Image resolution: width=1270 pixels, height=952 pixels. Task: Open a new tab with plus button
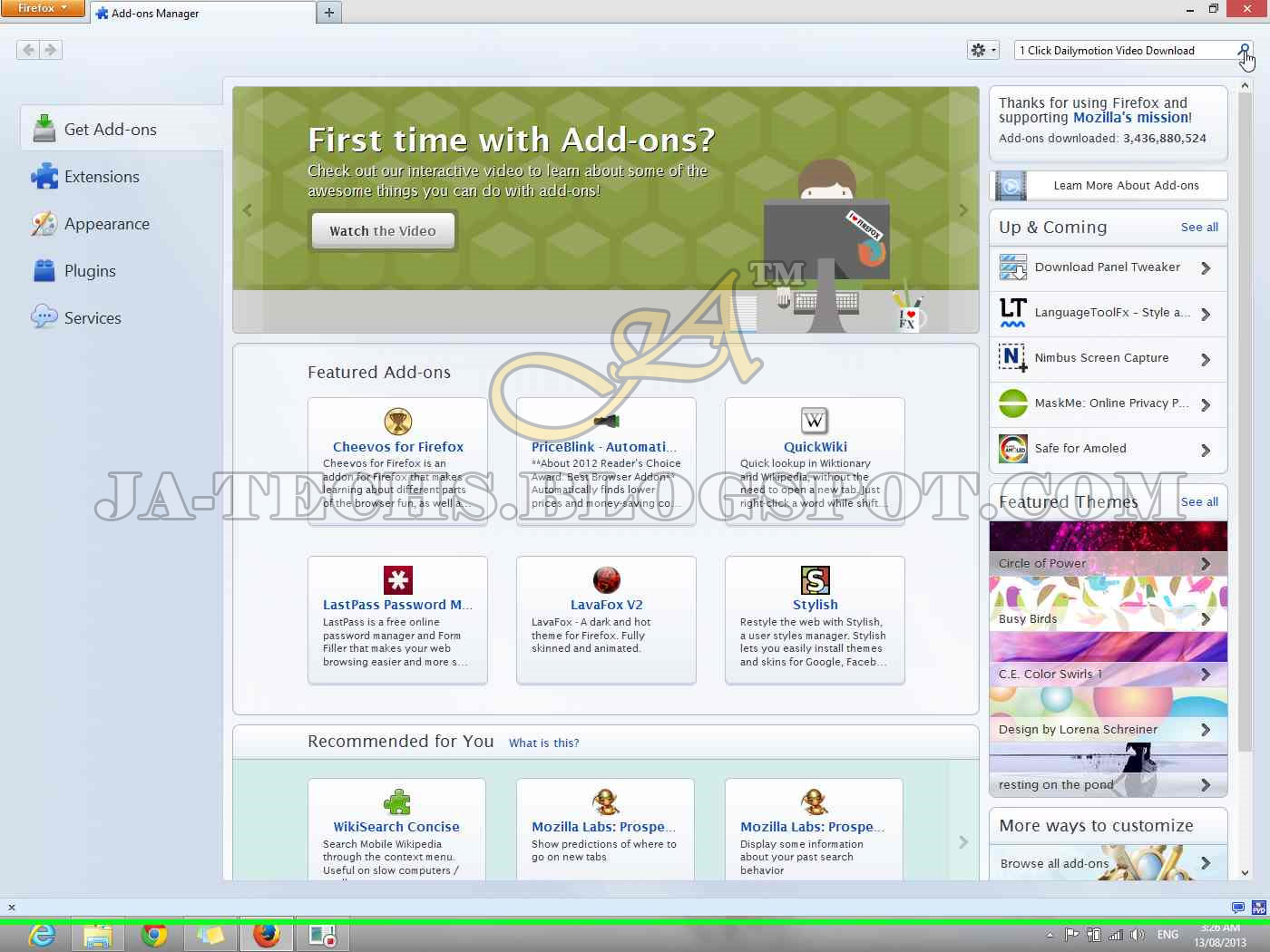coord(329,13)
